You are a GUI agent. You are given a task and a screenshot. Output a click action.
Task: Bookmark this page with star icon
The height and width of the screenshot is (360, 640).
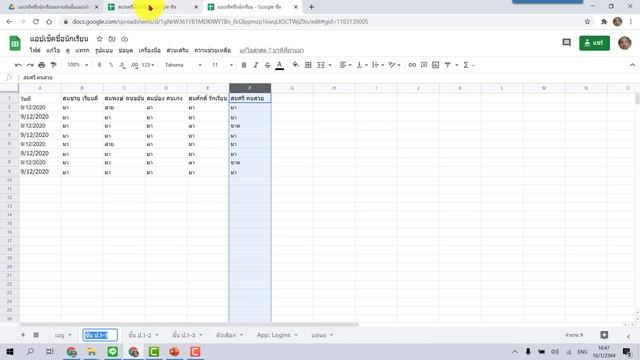point(587,22)
